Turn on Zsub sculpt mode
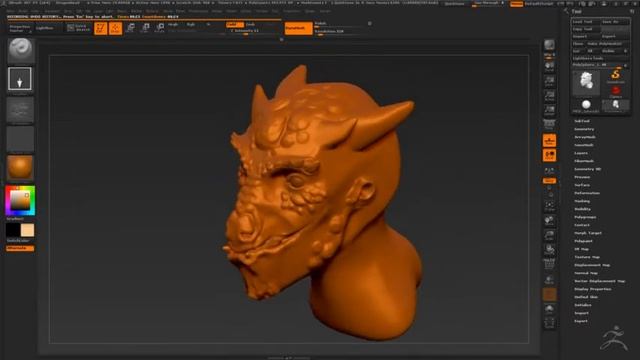 pyautogui.click(x=250, y=24)
